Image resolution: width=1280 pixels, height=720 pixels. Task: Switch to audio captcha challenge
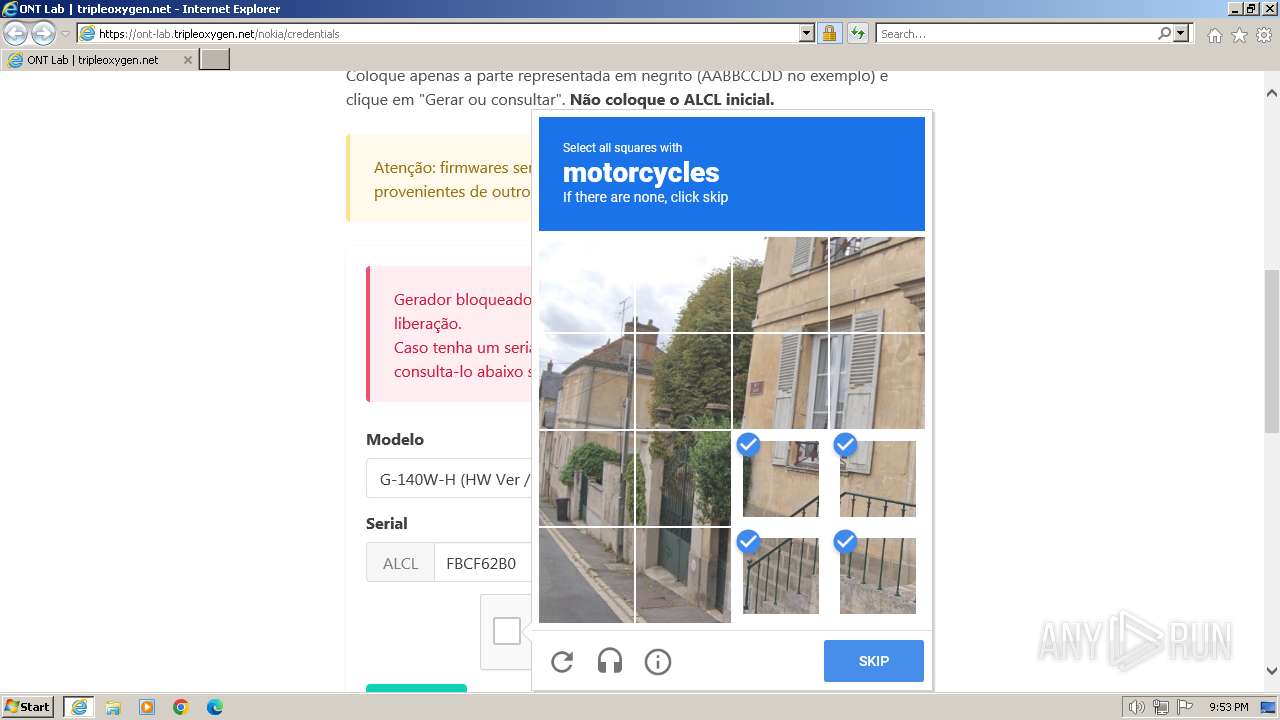pos(610,661)
